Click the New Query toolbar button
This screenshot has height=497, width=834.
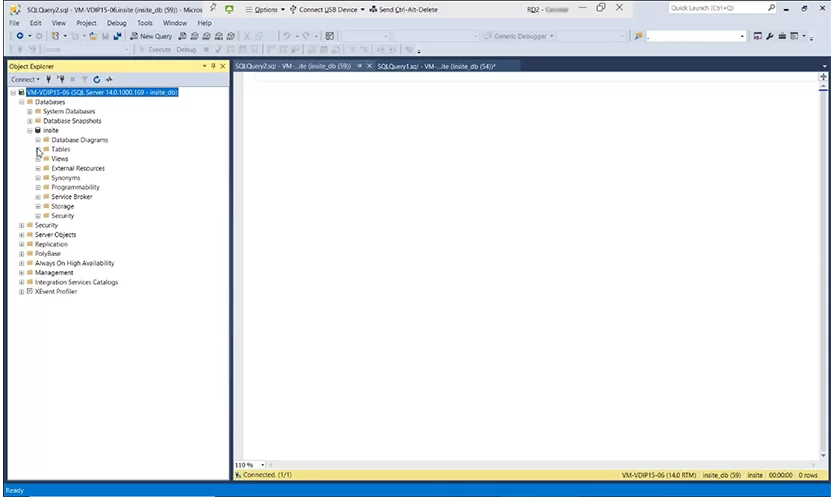point(151,36)
